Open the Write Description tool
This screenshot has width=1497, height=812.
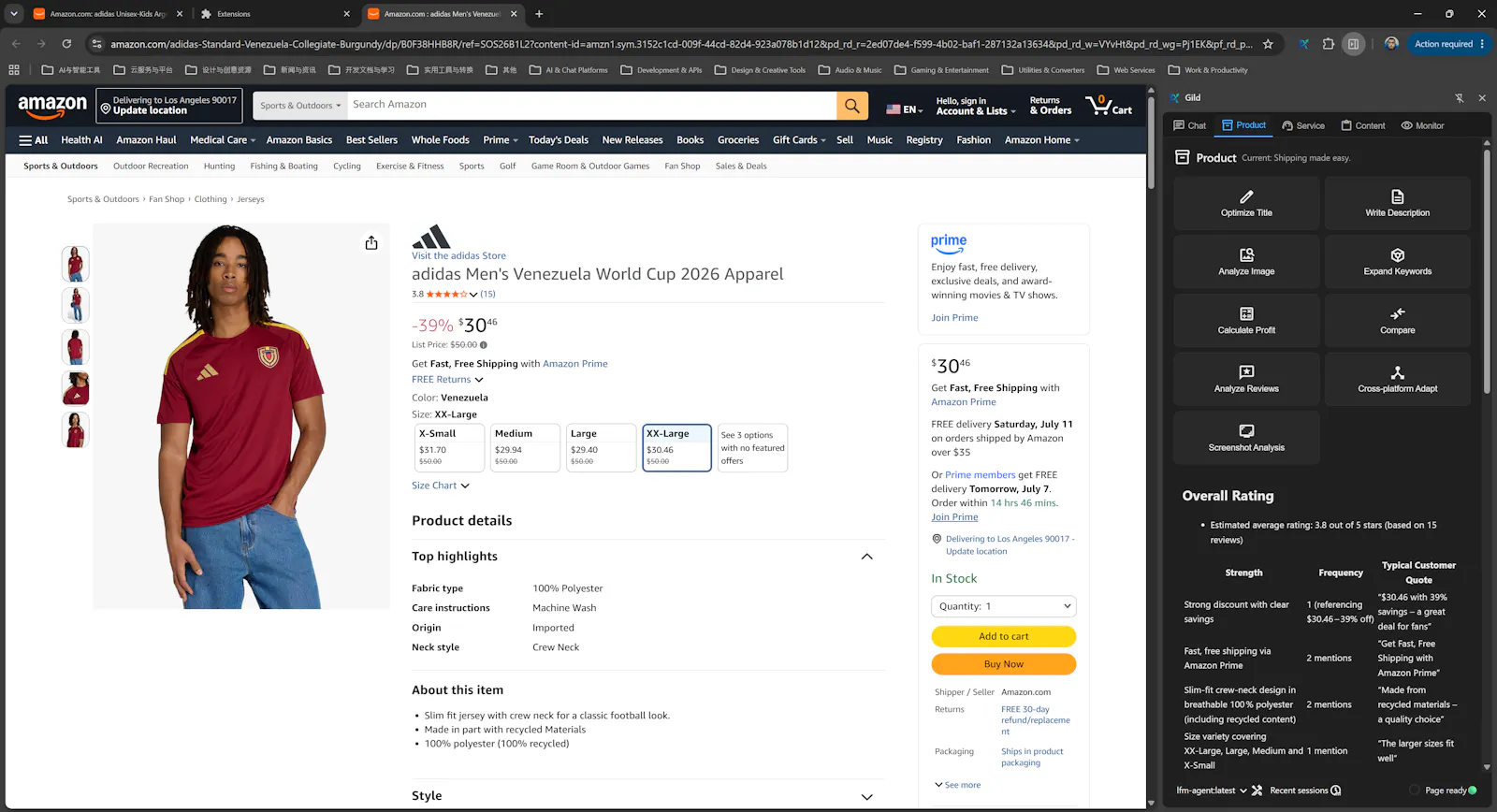[x=1397, y=203]
